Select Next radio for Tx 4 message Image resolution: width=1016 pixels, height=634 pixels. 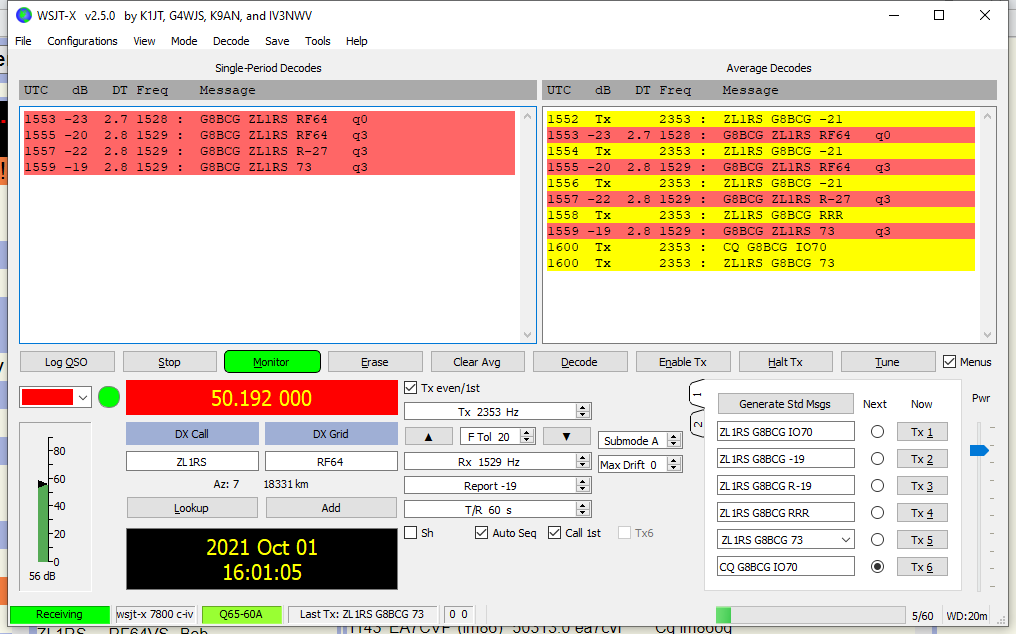pyautogui.click(x=877, y=513)
